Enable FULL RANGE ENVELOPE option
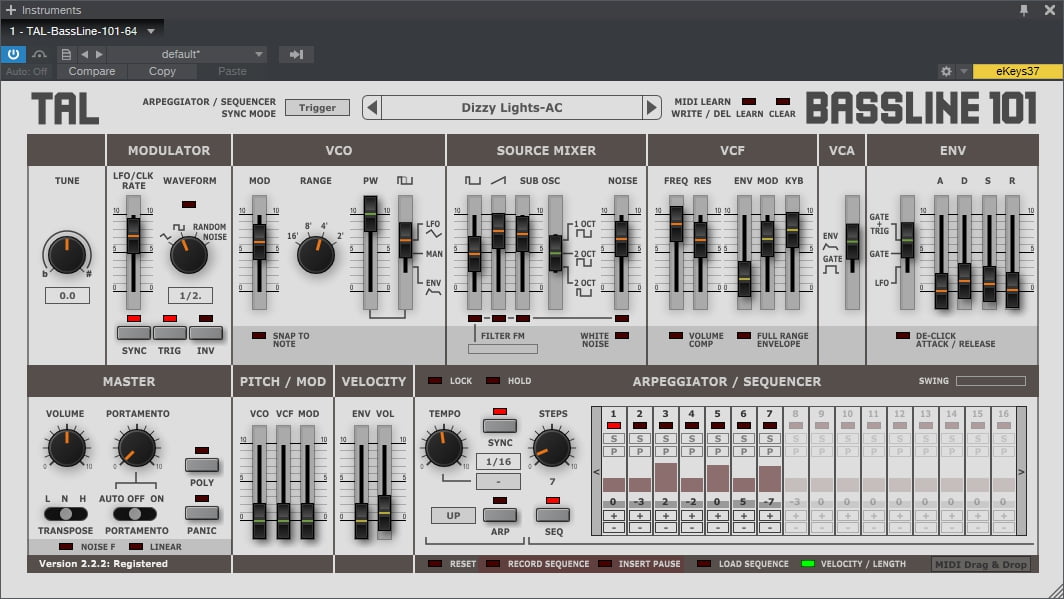The width and height of the screenshot is (1064, 599). (744, 336)
